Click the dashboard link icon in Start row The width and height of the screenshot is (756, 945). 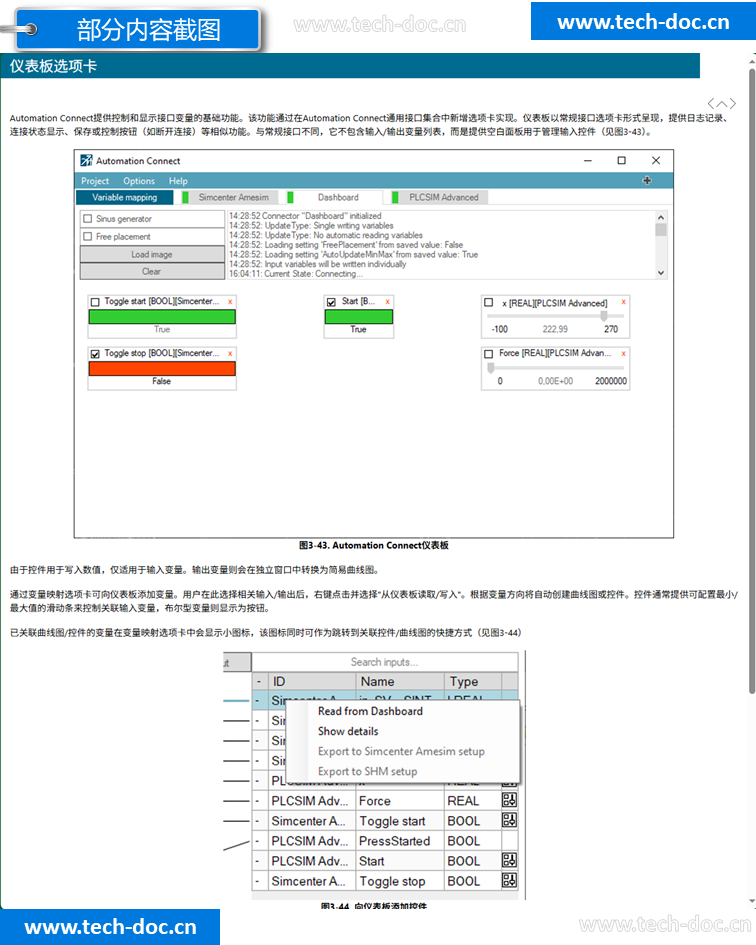(509, 861)
